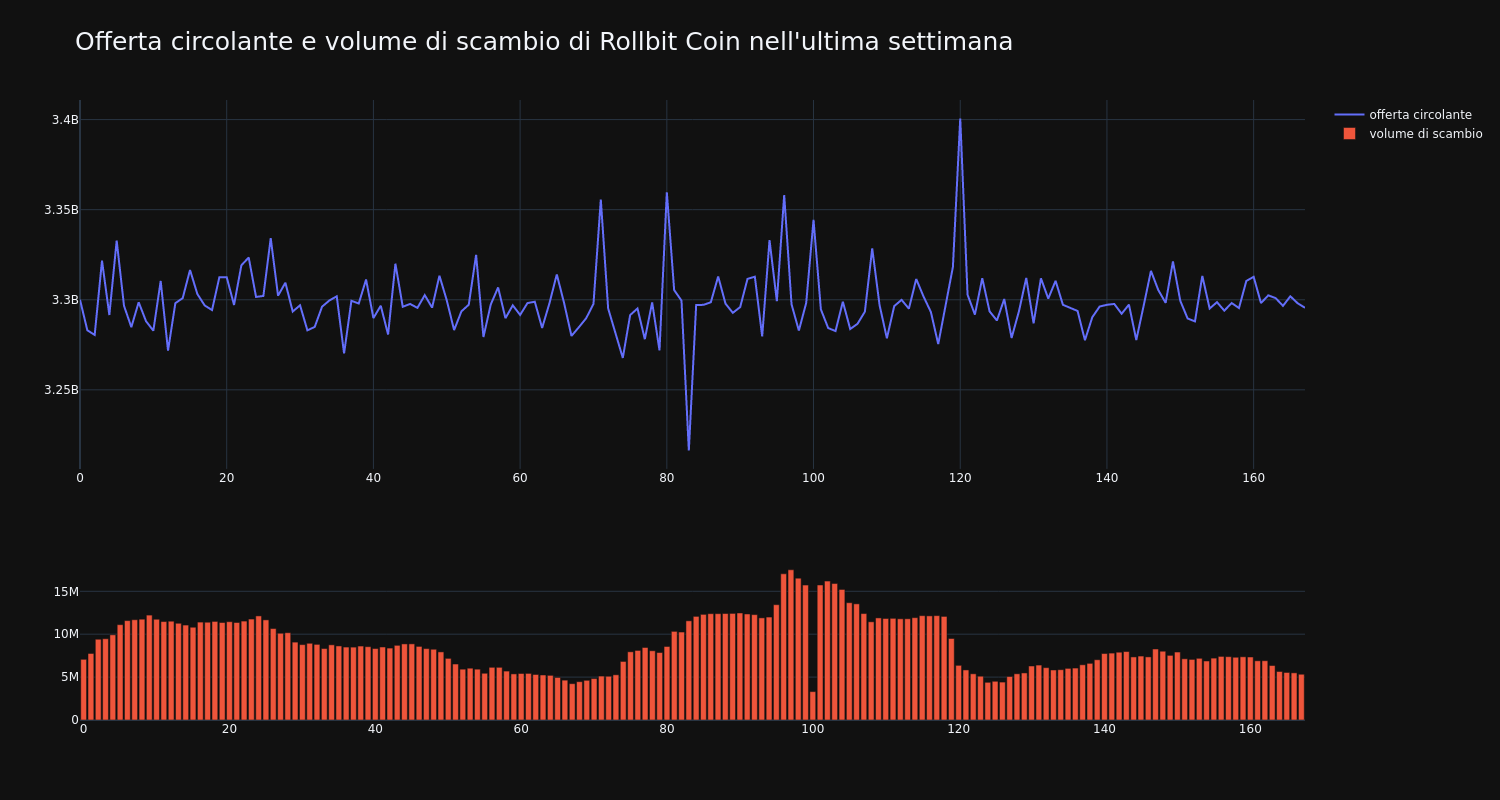1500x800 pixels.
Task: Click the x-axis label 120 on the line chart
Action: tap(960, 478)
